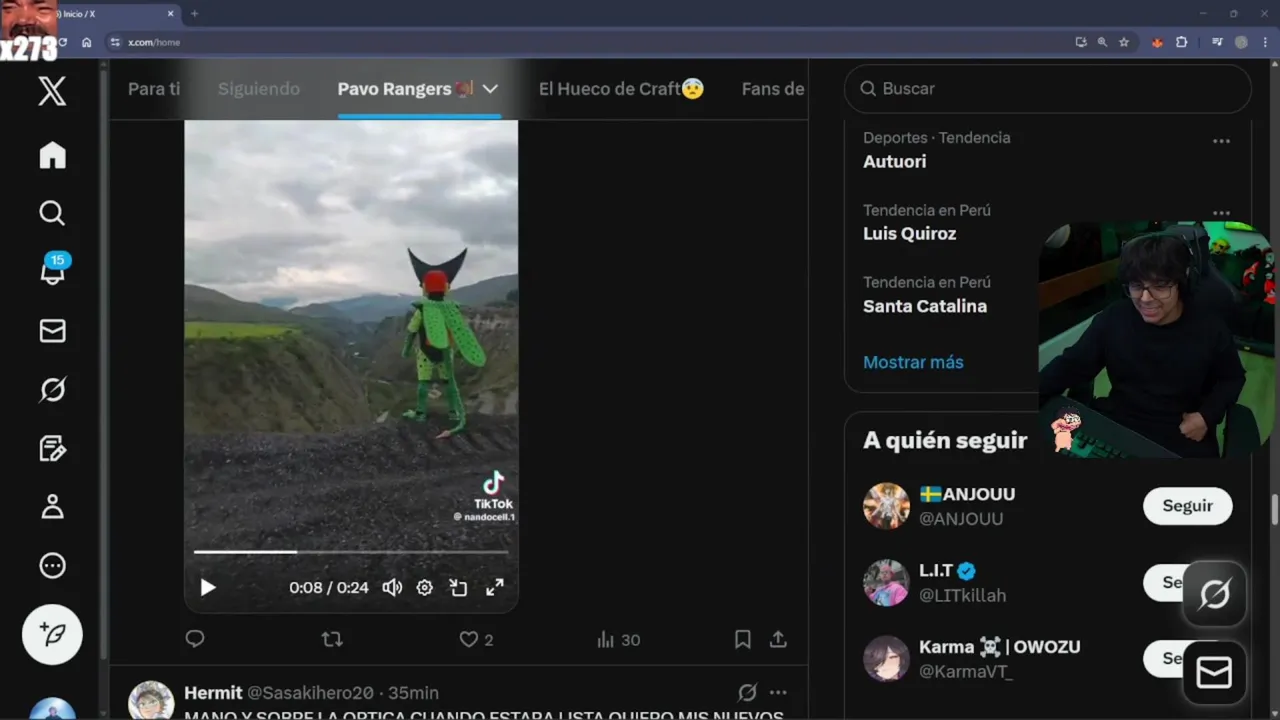
Task: Play the TikTok video
Action: 207,588
